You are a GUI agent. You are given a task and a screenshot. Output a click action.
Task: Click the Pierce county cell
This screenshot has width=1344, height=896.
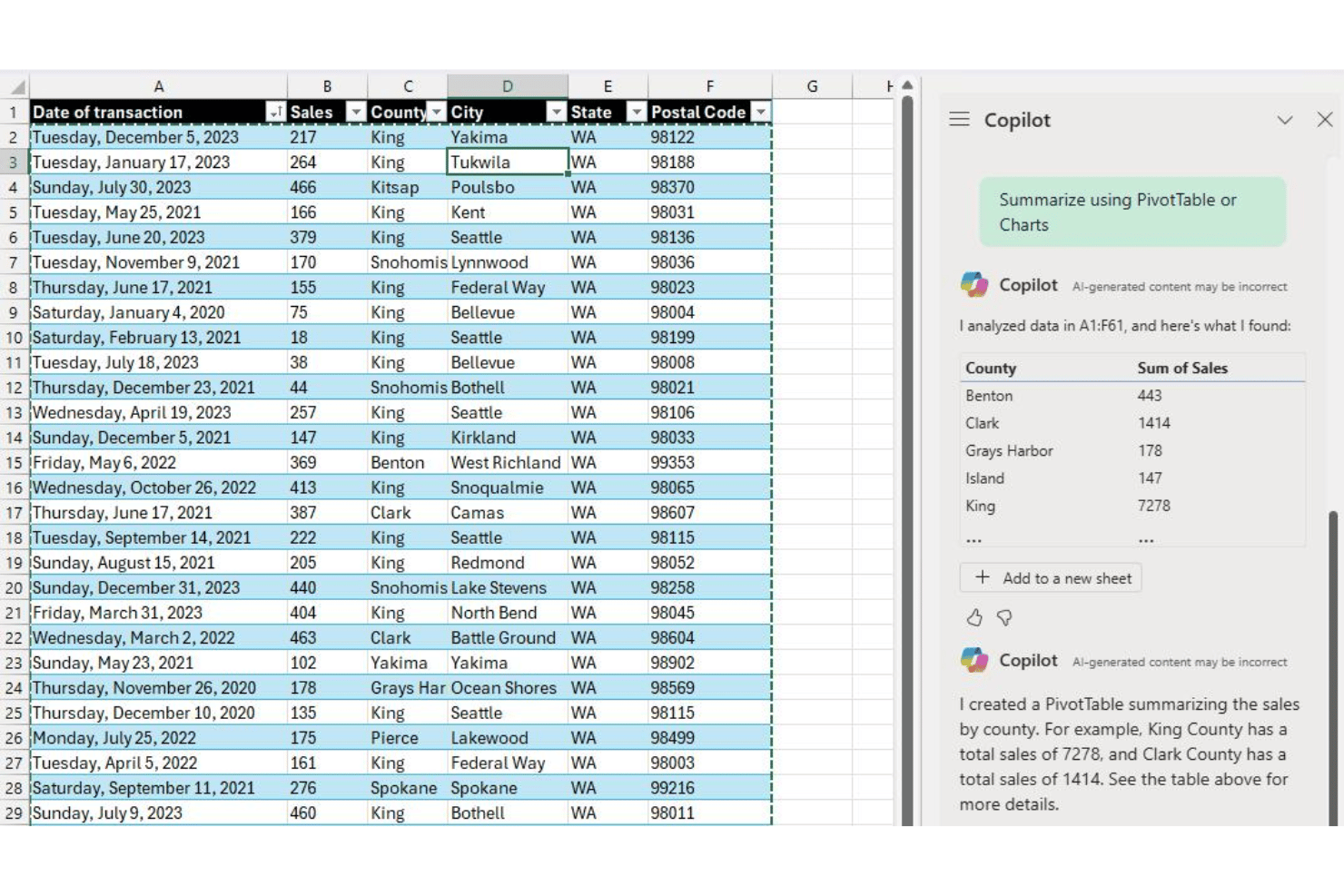pyautogui.click(x=408, y=738)
